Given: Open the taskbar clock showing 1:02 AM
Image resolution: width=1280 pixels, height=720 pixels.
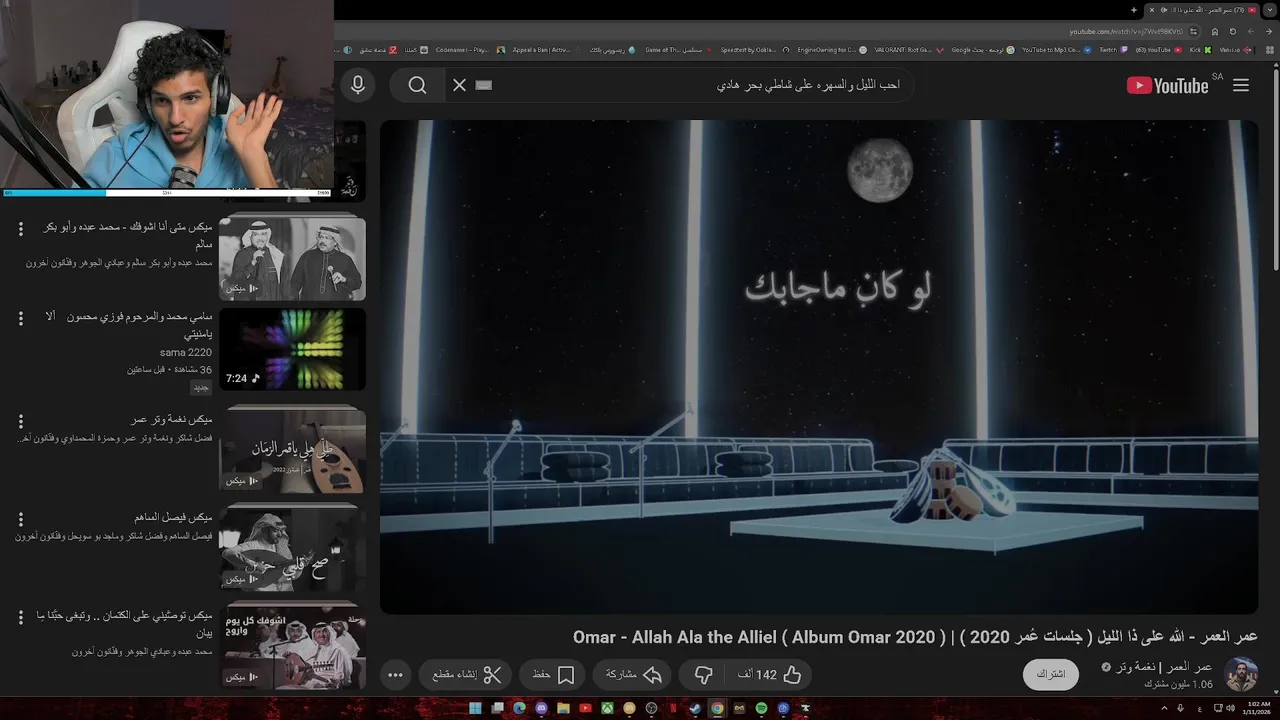Looking at the screenshot, I should (x=1256, y=708).
